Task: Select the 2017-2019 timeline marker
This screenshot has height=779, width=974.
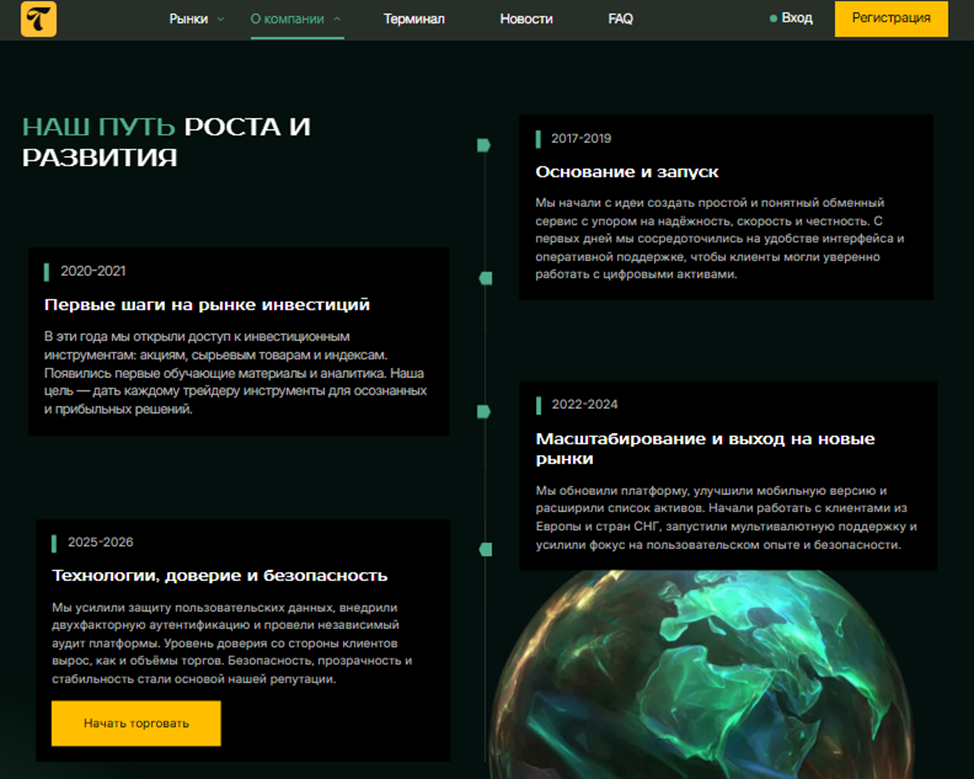Action: (x=484, y=145)
